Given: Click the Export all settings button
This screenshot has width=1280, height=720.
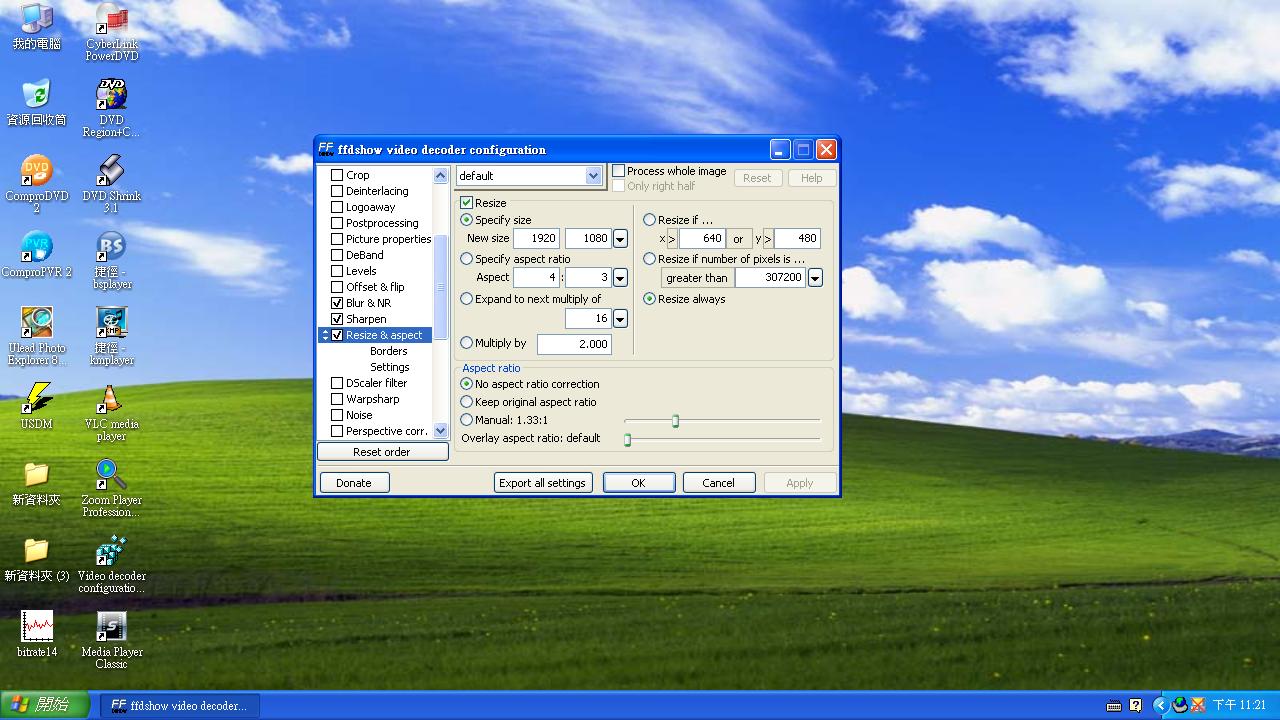Looking at the screenshot, I should pyautogui.click(x=542, y=483).
